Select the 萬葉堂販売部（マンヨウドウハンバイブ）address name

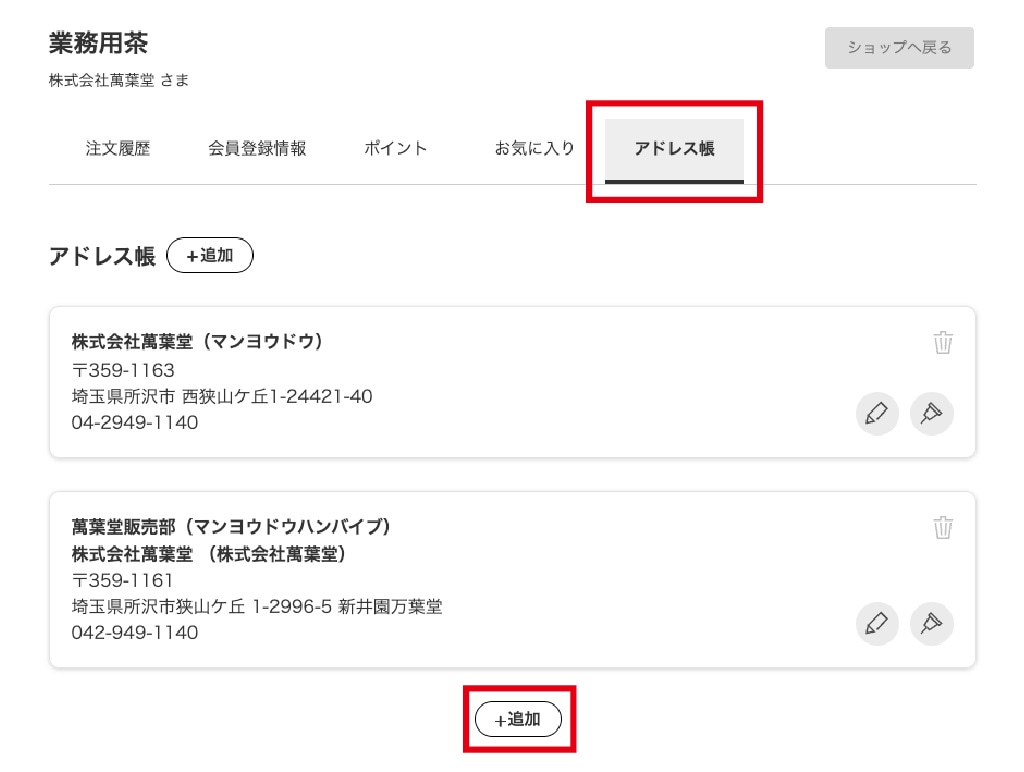tap(231, 526)
